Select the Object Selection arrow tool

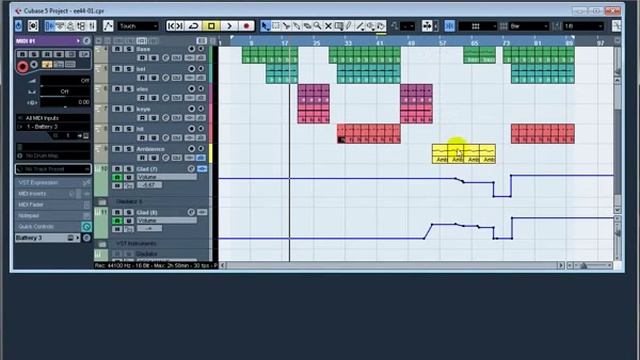[266, 26]
